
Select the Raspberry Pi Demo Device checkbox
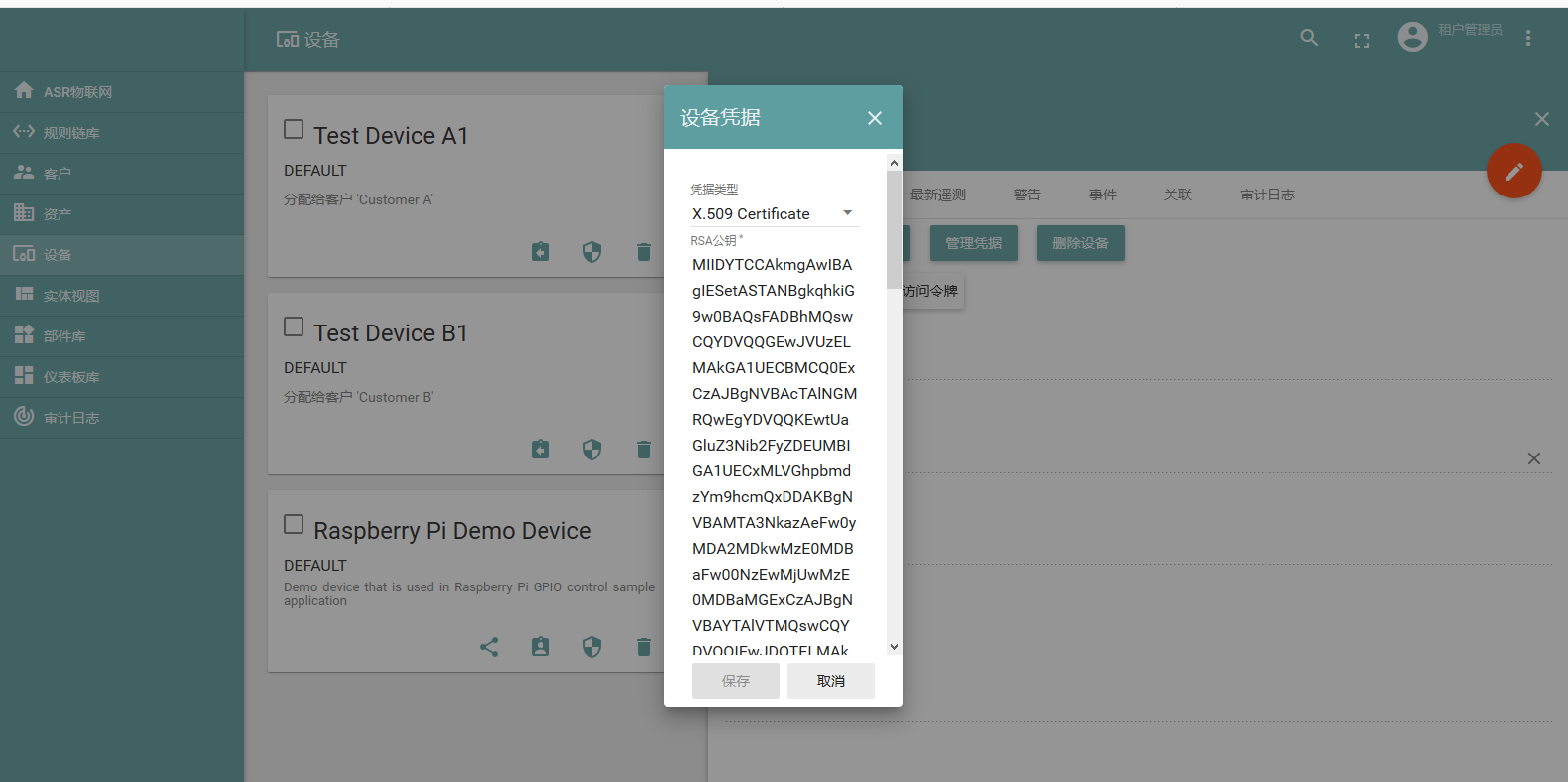point(294,524)
